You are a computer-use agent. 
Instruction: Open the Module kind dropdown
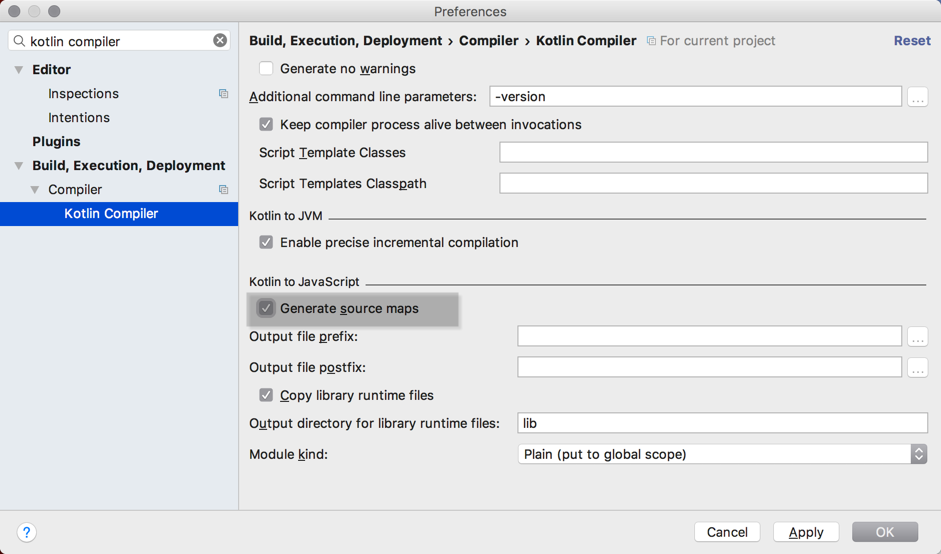(723, 454)
